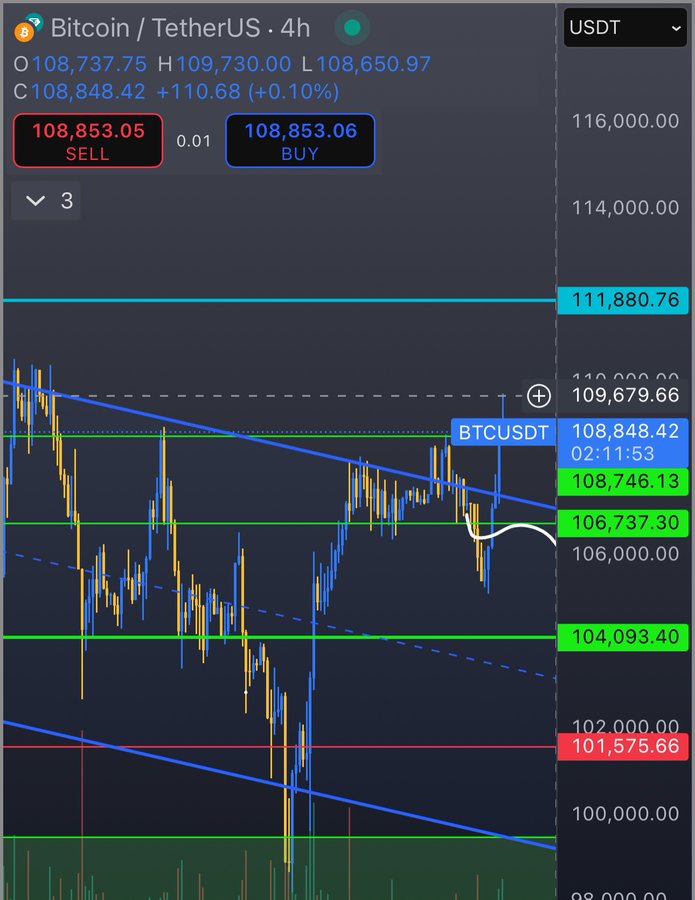Viewport: 695px width, 900px height.
Task: Click the low value 108,650.97
Action: click(x=374, y=64)
